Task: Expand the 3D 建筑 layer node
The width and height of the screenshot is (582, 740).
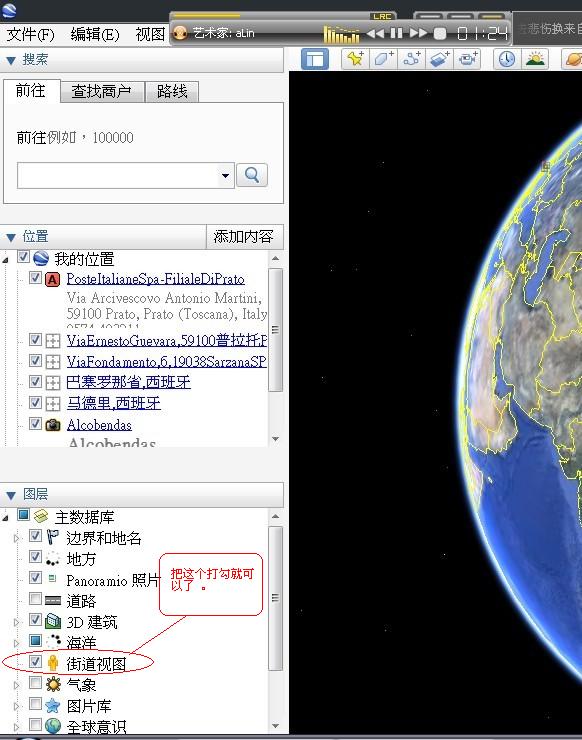Action: point(17,622)
